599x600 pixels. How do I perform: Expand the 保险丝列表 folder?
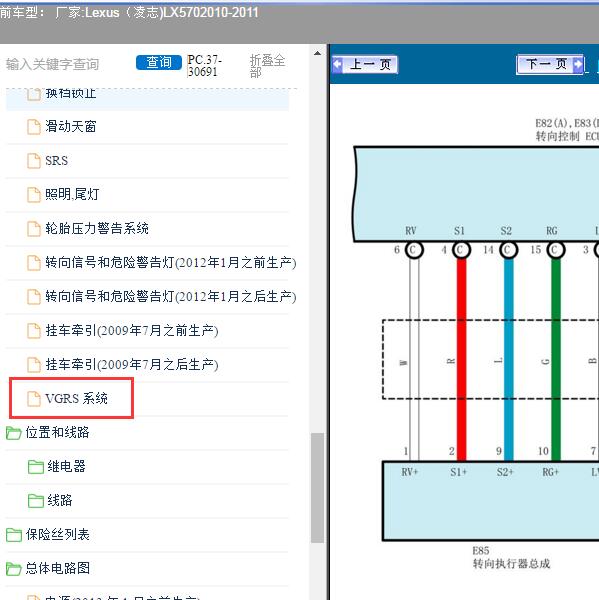pos(14,535)
